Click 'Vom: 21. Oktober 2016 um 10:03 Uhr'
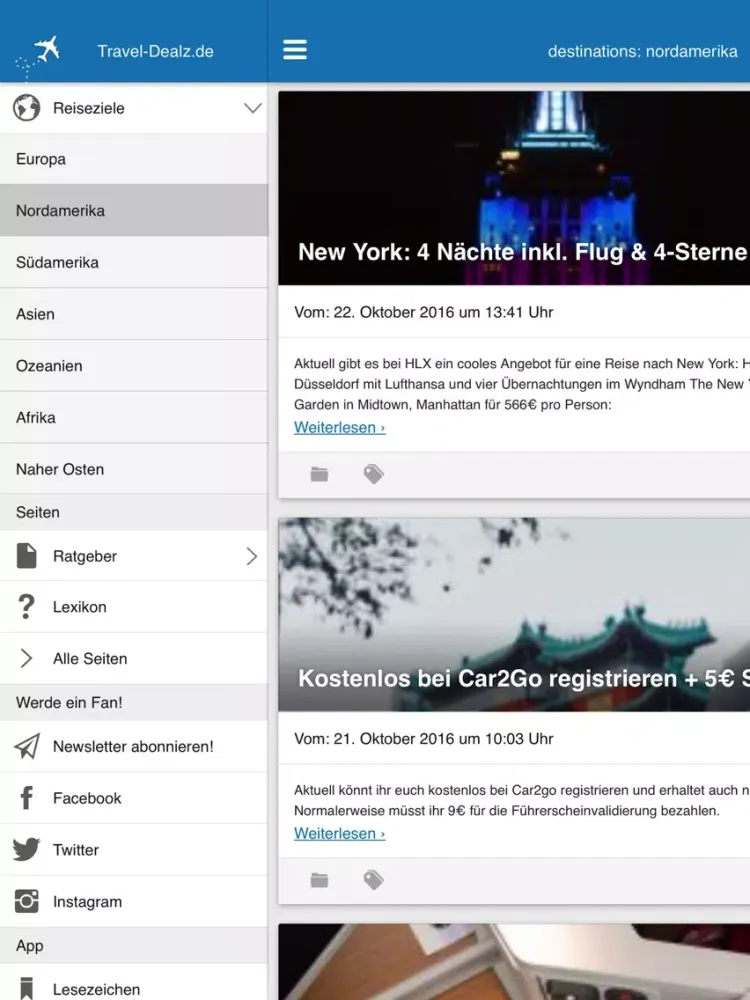 click(423, 739)
